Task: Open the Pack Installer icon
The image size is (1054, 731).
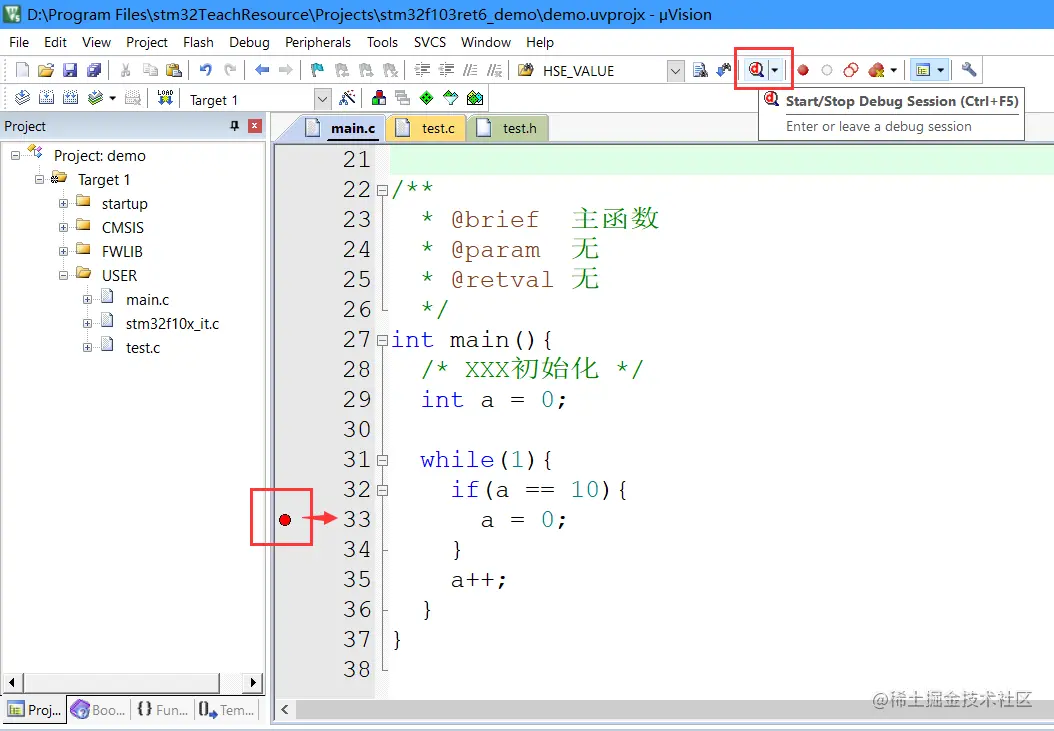Action: click(x=475, y=98)
